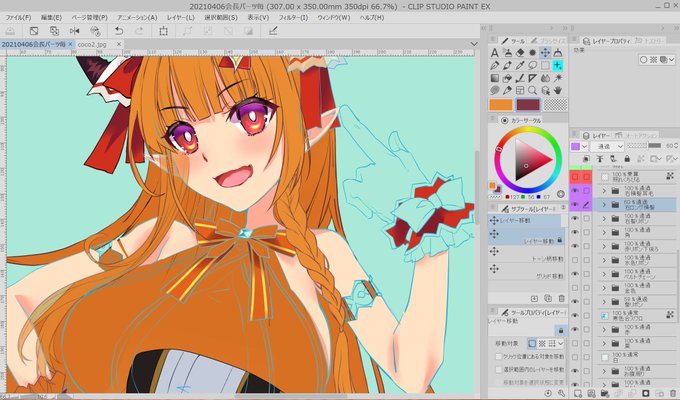Open the layer color purple swatch dropdown
Screen dimensions: 680x400
pos(579,146)
